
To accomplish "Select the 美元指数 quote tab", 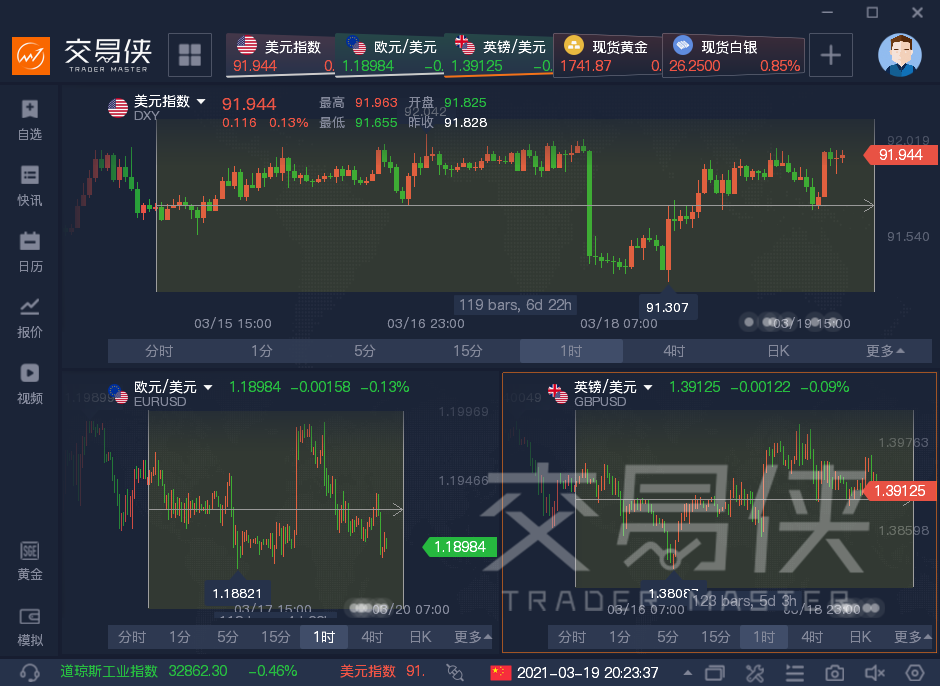I will point(281,55).
